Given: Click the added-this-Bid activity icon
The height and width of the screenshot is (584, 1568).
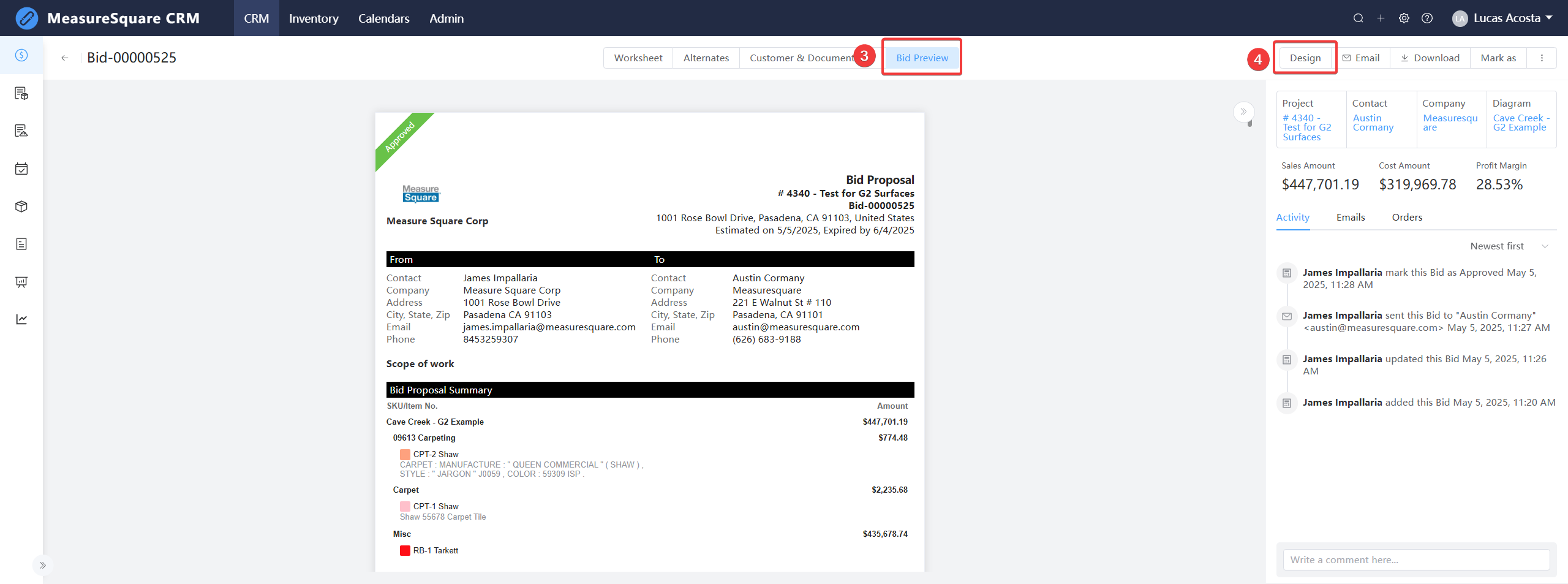Looking at the screenshot, I should coord(1287,403).
